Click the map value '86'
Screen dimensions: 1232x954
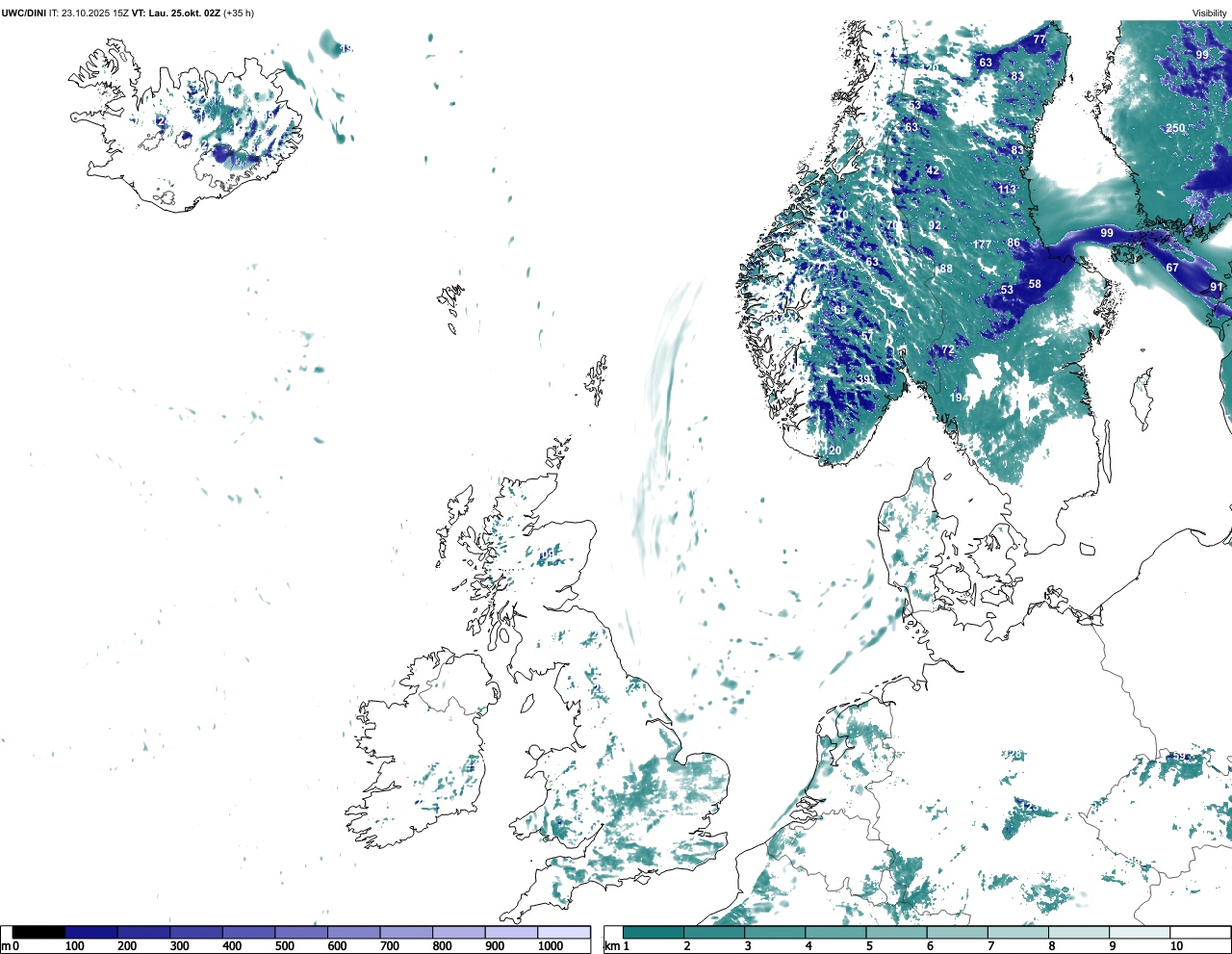click(x=1014, y=243)
